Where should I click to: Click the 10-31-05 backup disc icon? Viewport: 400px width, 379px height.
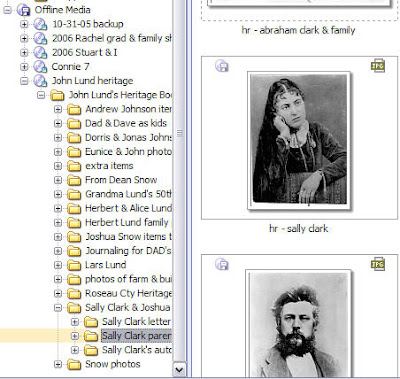(x=40, y=24)
